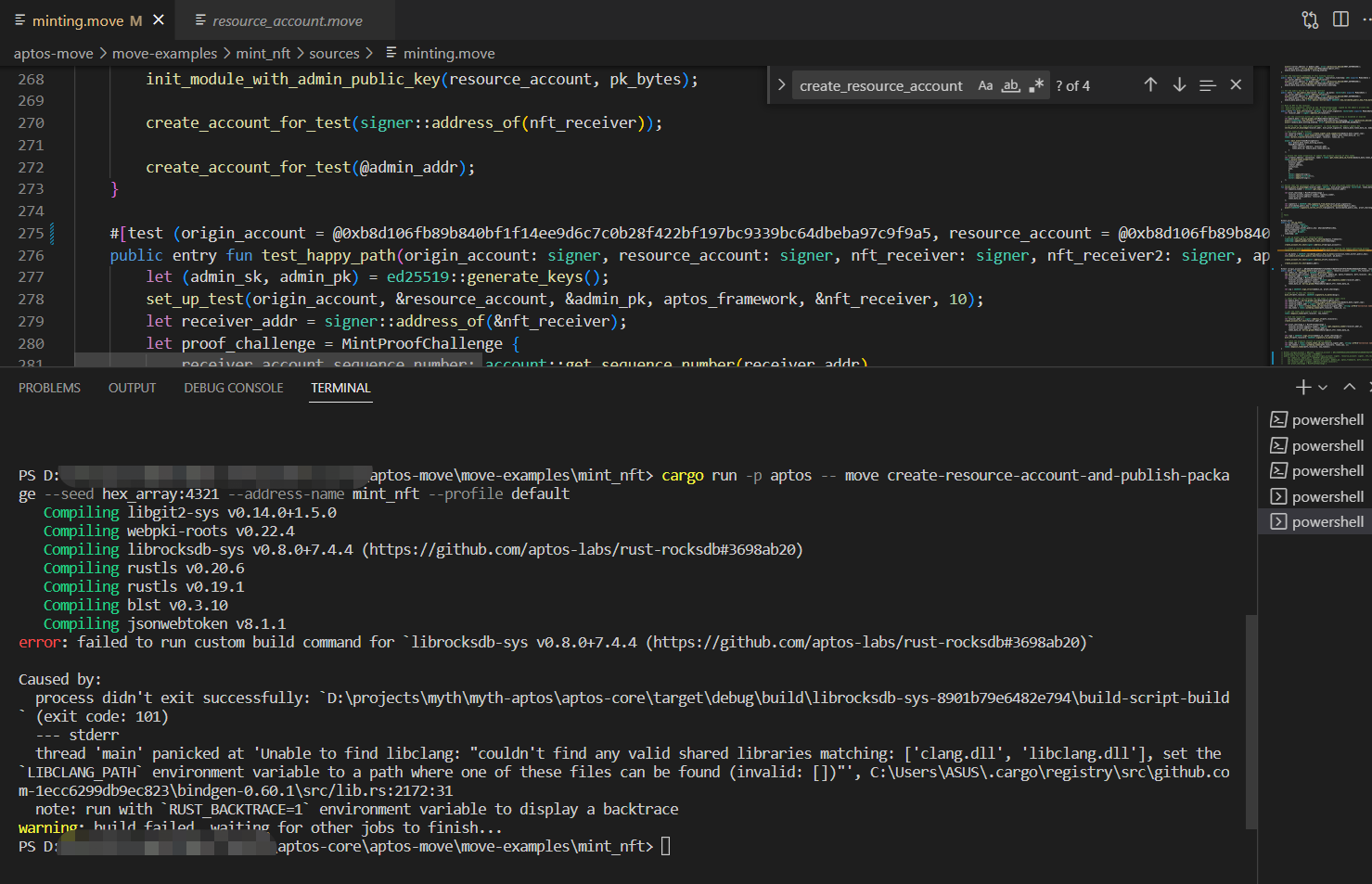Click 'jsonwebtoken v8.1.1' in terminal
The image size is (1372, 884).
pos(207,623)
